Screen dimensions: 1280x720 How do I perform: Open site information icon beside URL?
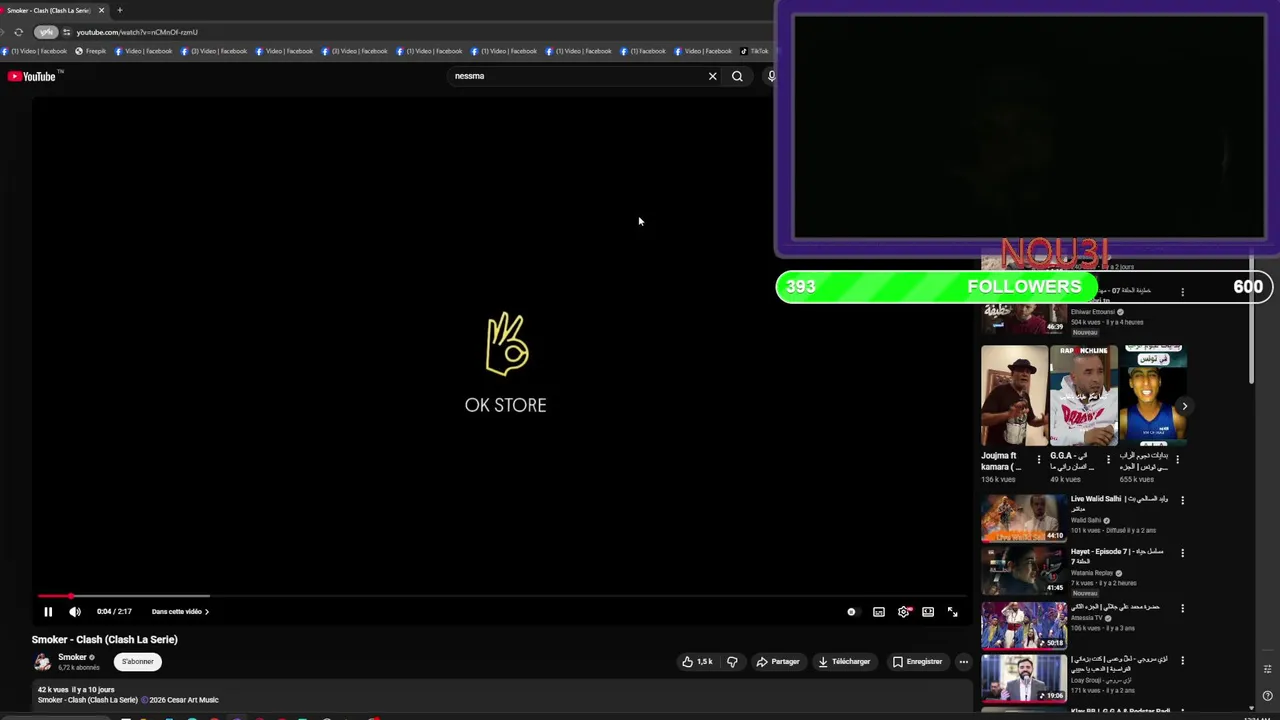67,32
